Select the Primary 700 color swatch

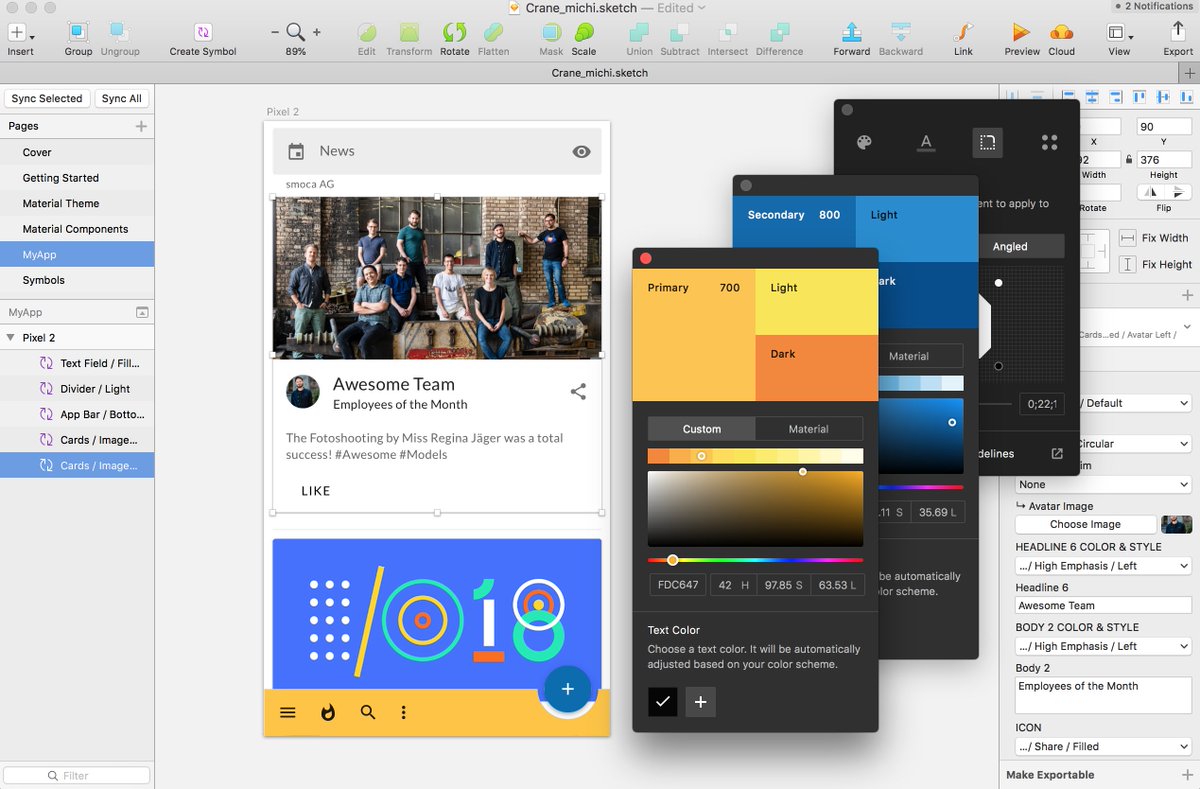pos(694,335)
